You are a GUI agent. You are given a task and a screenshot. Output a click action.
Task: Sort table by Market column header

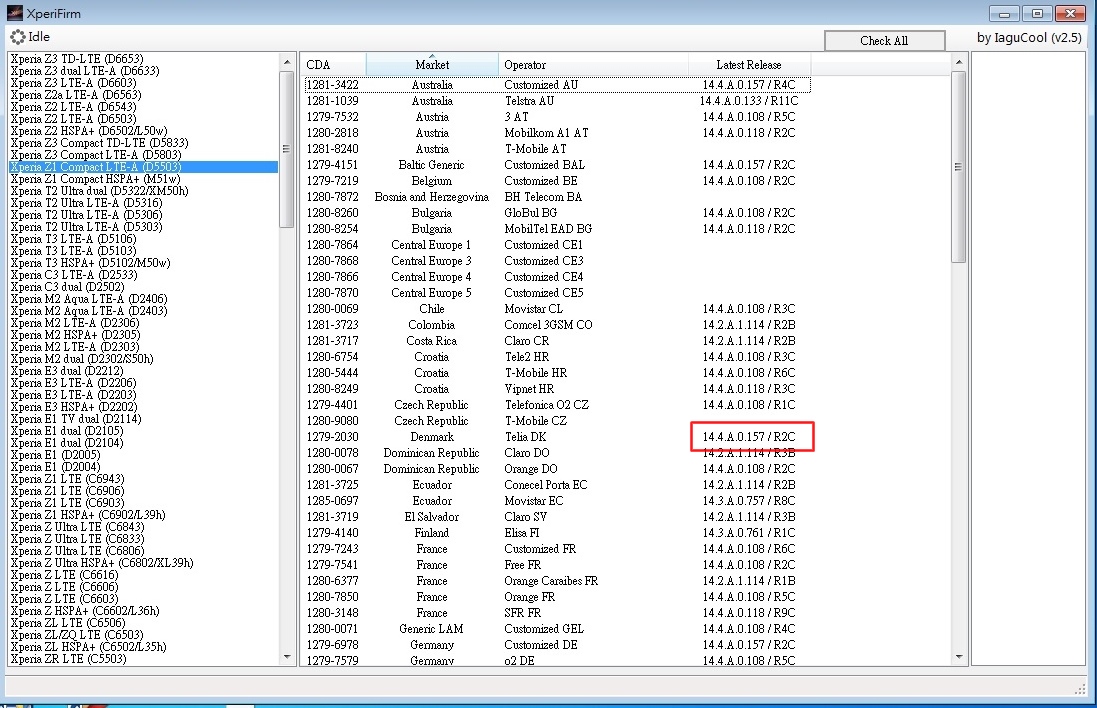coord(432,64)
